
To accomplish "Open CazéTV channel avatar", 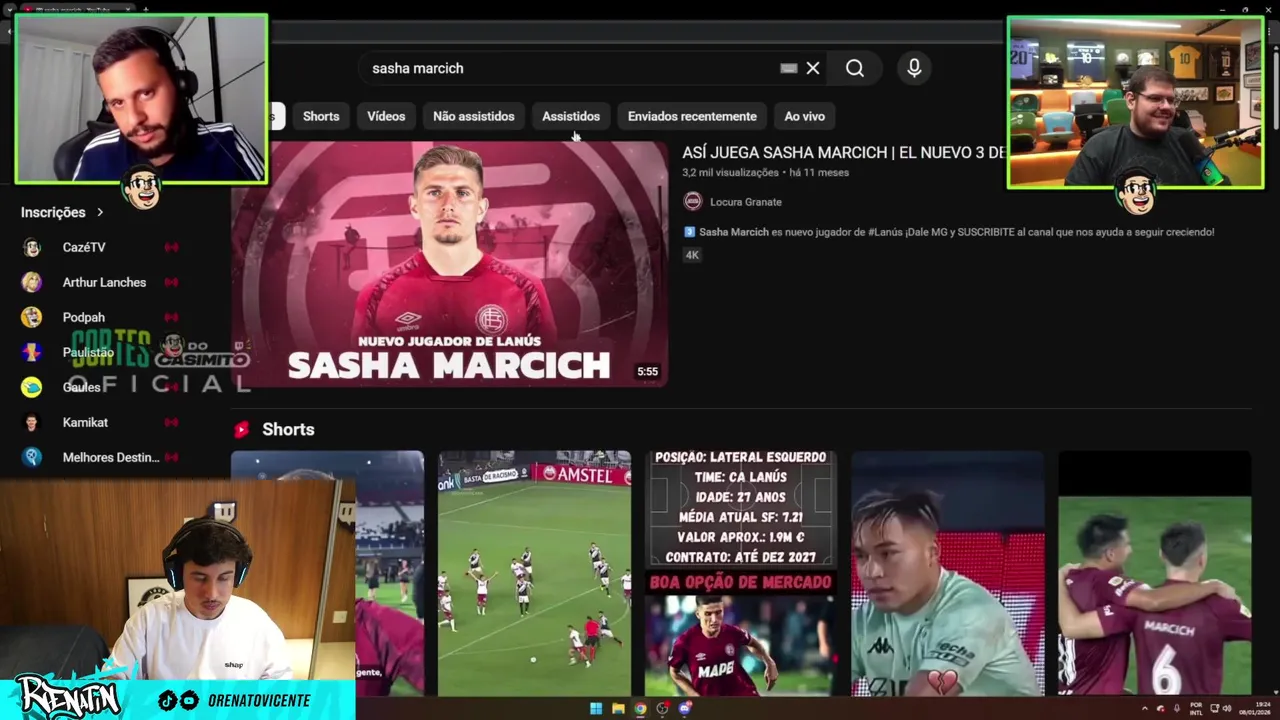I will (32, 247).
